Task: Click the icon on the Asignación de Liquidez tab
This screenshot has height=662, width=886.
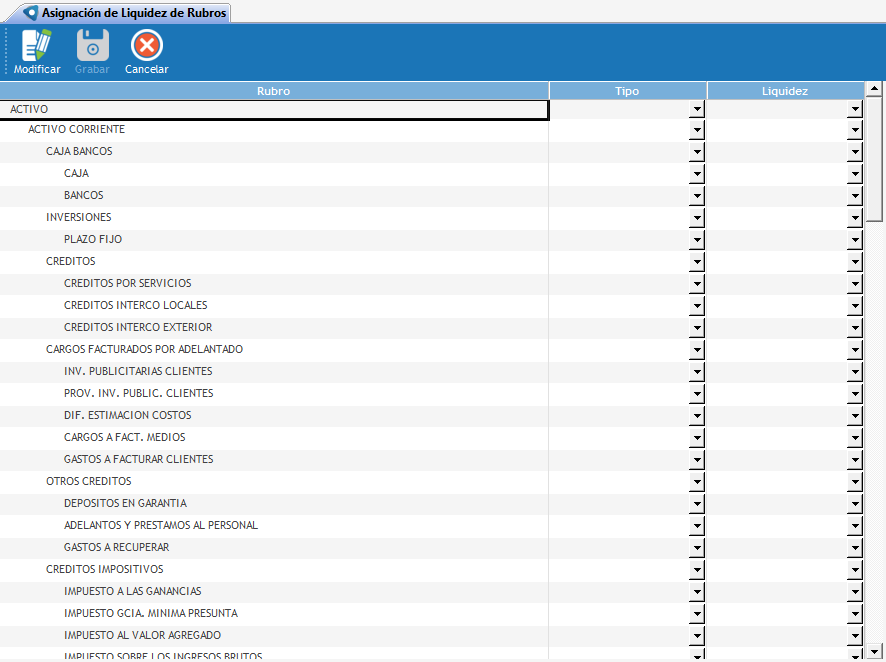Action: pyautogui.click(x=30, y=13)
